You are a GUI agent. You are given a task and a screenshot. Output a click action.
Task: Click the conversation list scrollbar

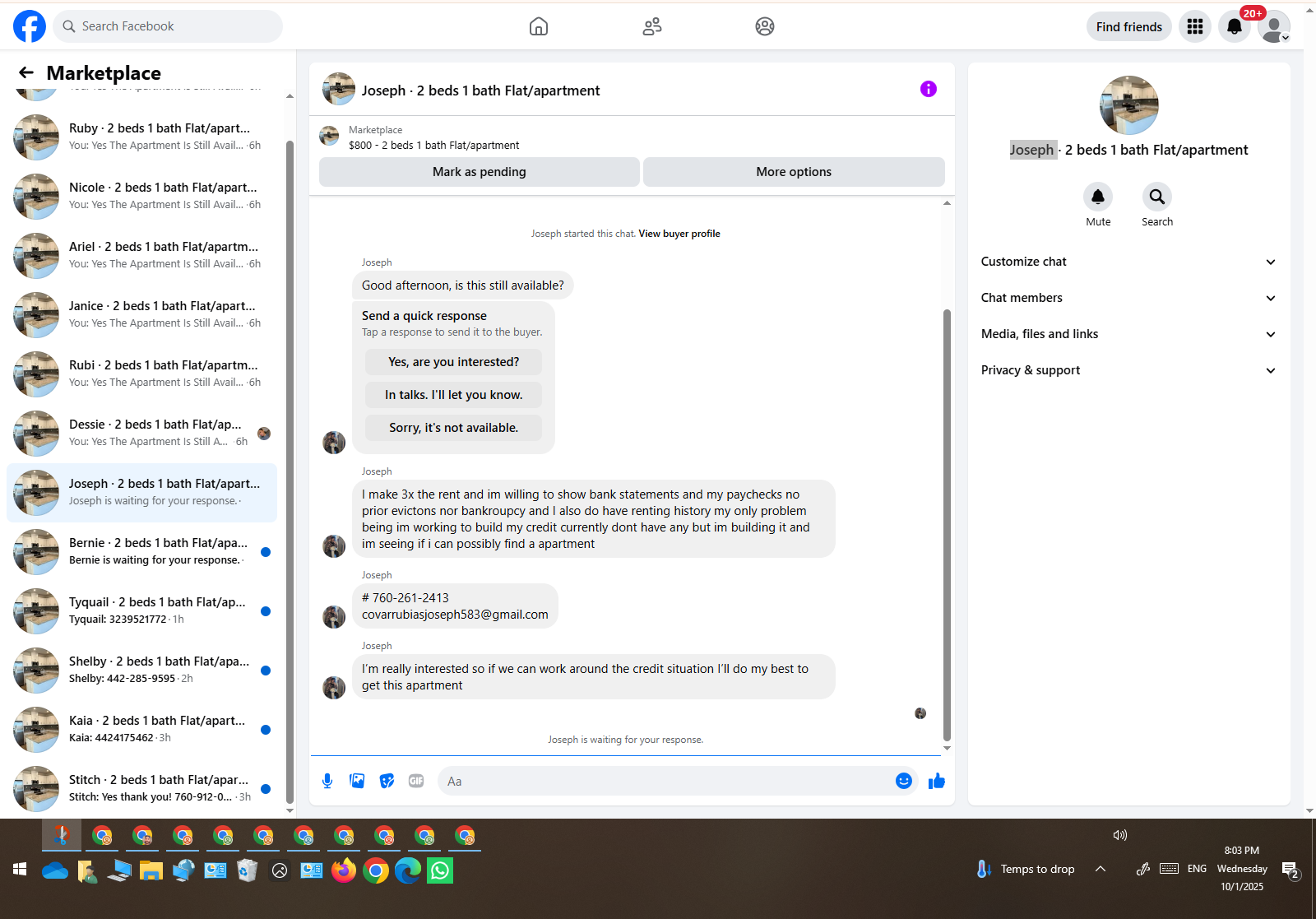[x=290, y=471]
